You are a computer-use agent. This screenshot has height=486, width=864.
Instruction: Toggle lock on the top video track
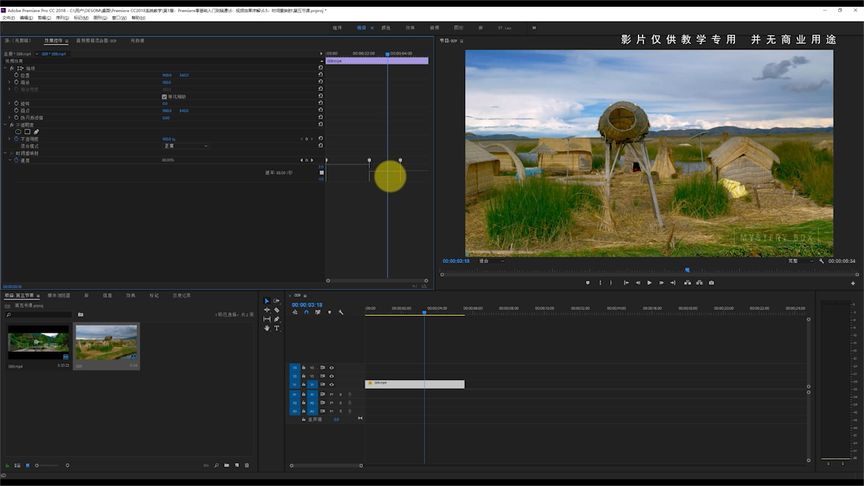(x=303, y=368)
